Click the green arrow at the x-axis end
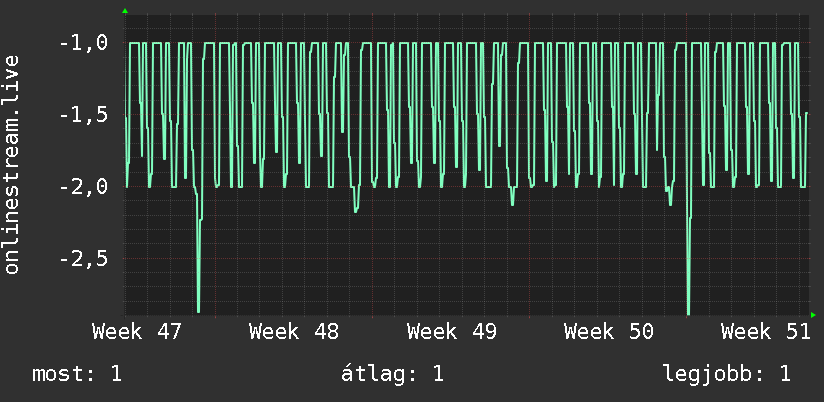Image resolution: width=824 pixels, height=402 pixels. pyautogui.click(x=813, y=315)
